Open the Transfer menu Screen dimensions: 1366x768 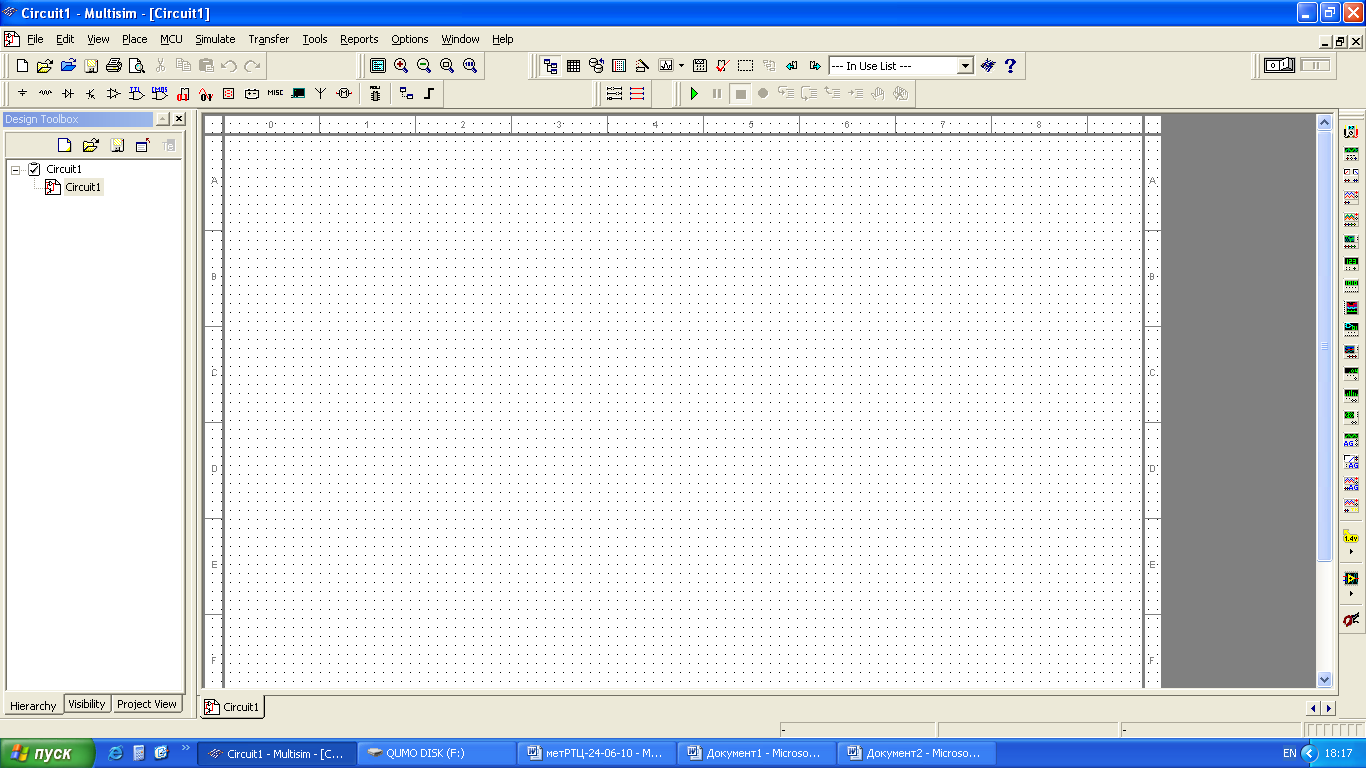click(269, 39)
